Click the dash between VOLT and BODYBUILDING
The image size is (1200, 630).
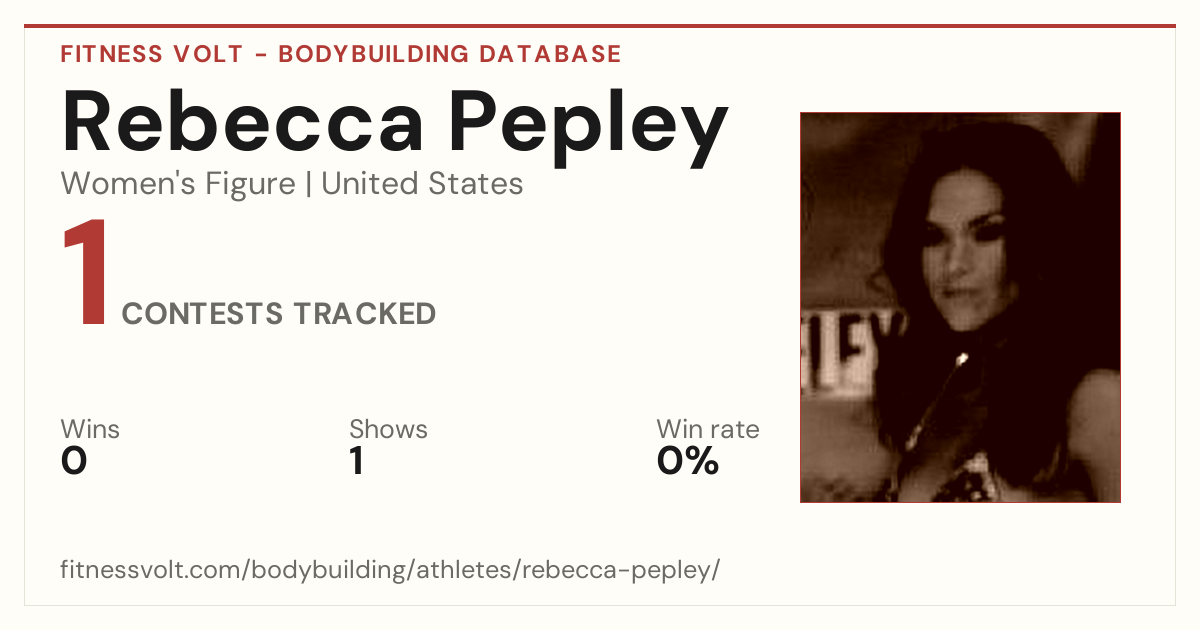click(261, 55)
